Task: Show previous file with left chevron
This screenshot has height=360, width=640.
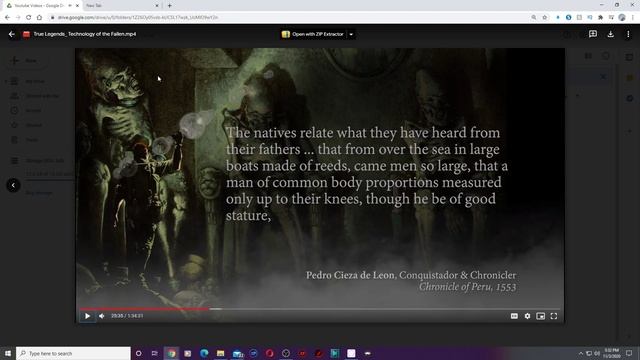Action: [13, 185]
